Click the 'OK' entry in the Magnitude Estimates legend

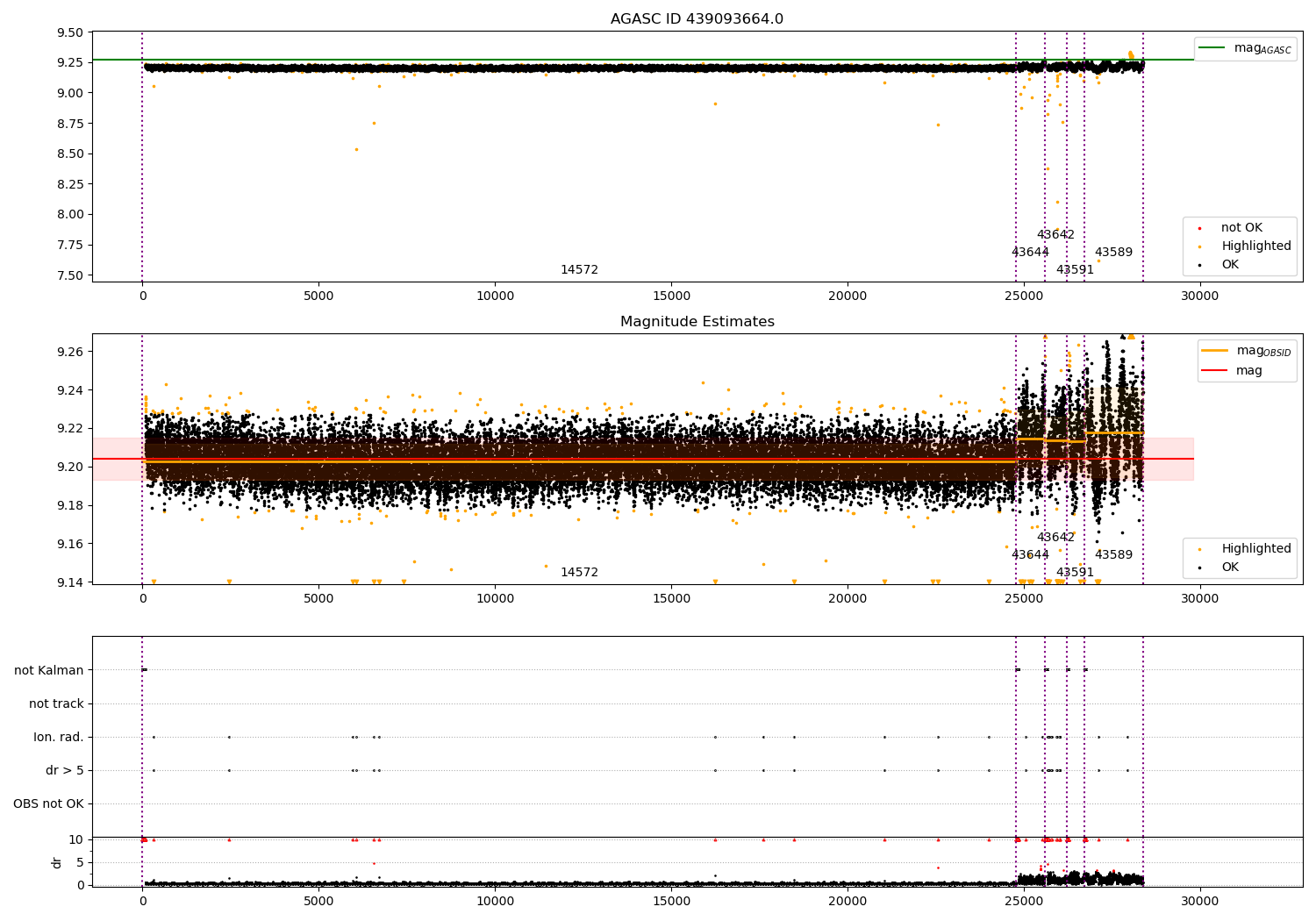tap(1217, 568)
